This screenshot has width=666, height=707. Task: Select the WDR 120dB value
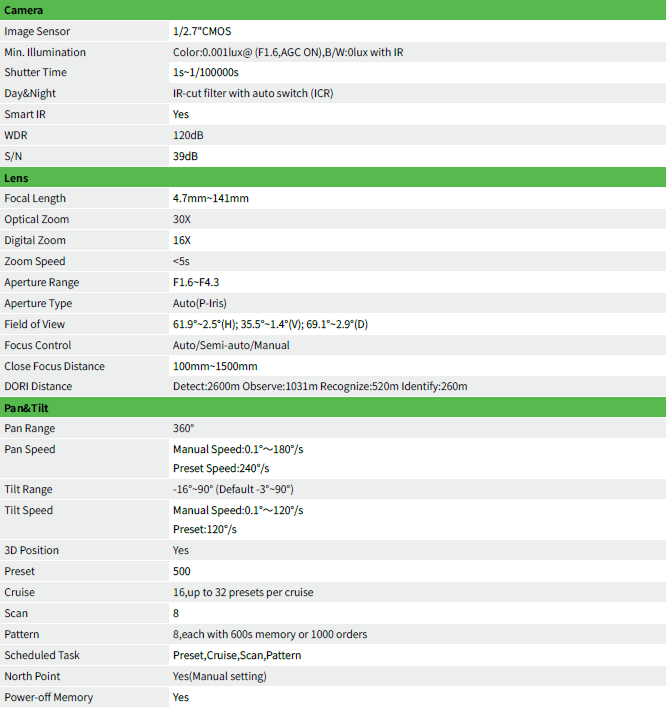188,135
